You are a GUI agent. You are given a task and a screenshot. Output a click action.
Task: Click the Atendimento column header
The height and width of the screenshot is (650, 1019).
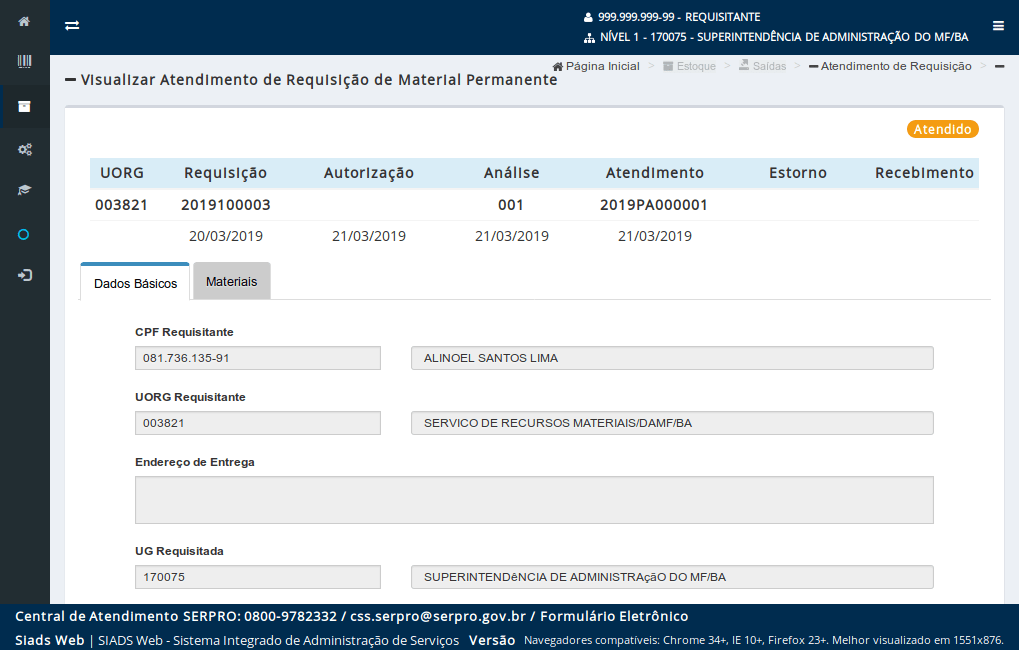(x=654, y=173)
